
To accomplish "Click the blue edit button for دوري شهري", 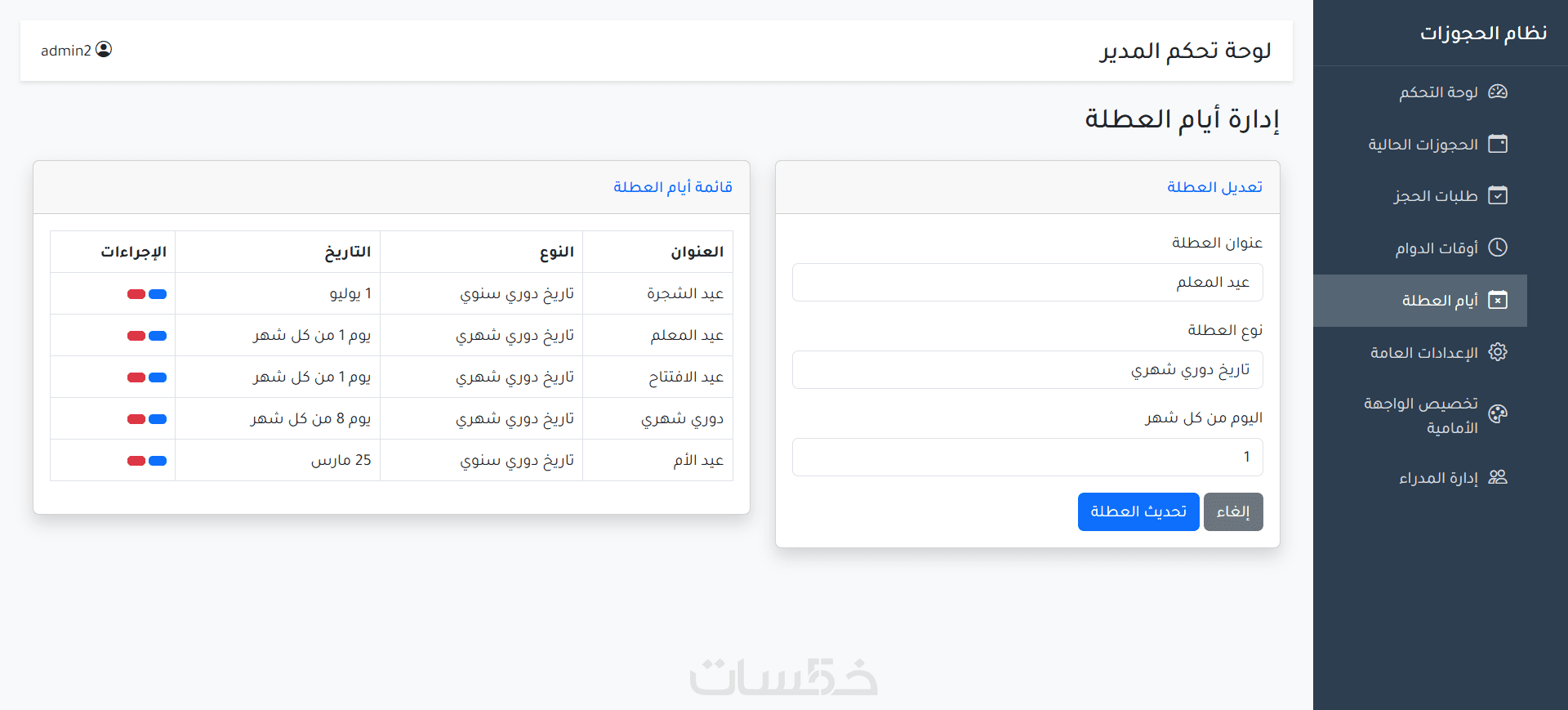I will [158, 419].
